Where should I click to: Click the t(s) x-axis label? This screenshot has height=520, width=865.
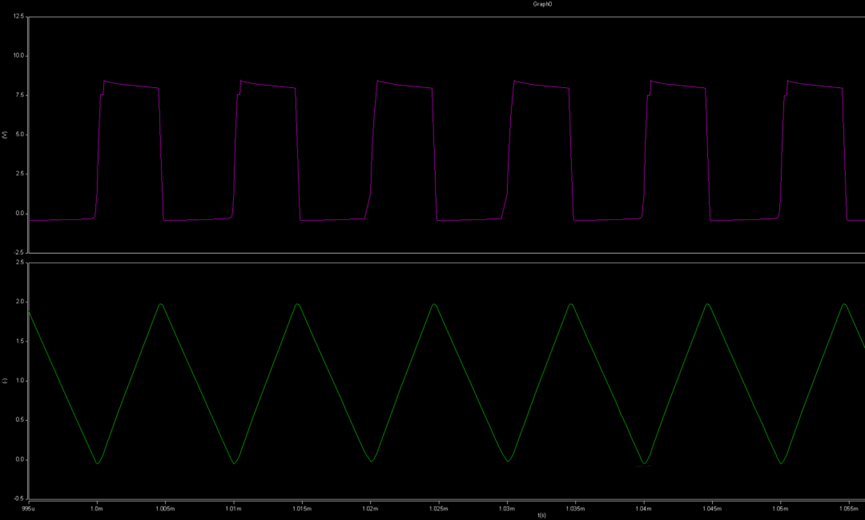click(541, 515)
